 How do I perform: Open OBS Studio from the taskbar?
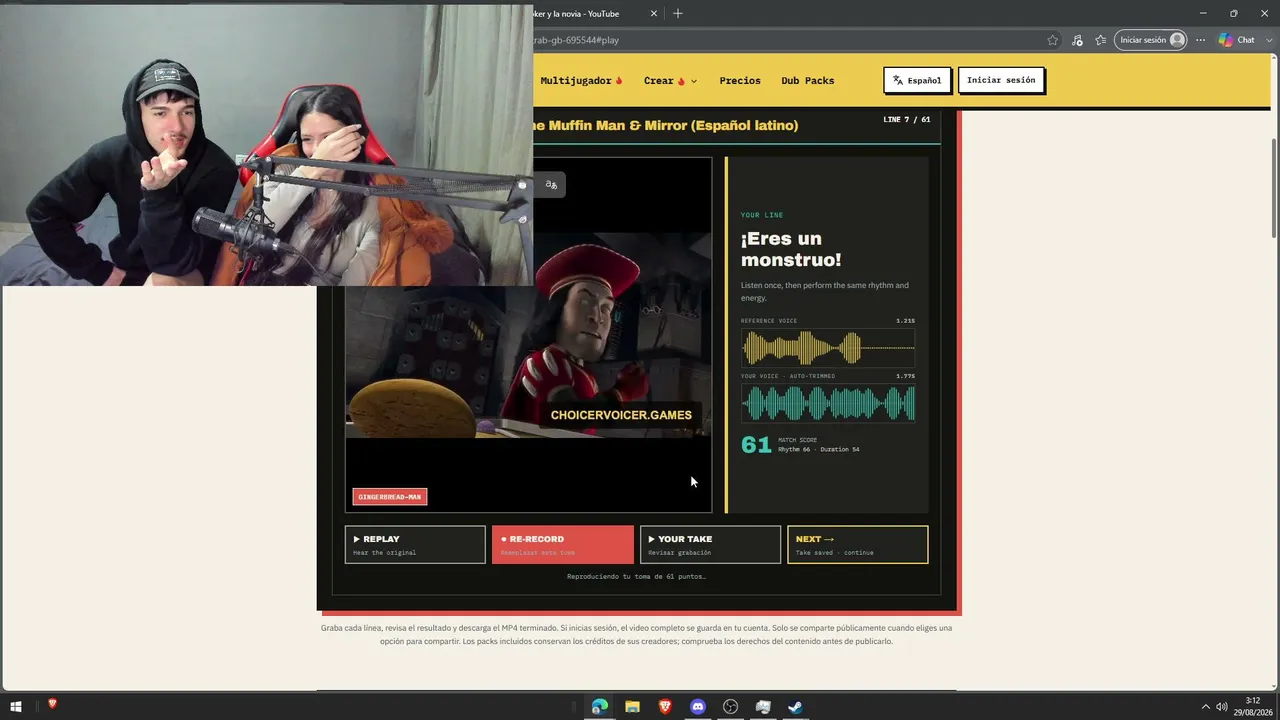pos(730,707)
